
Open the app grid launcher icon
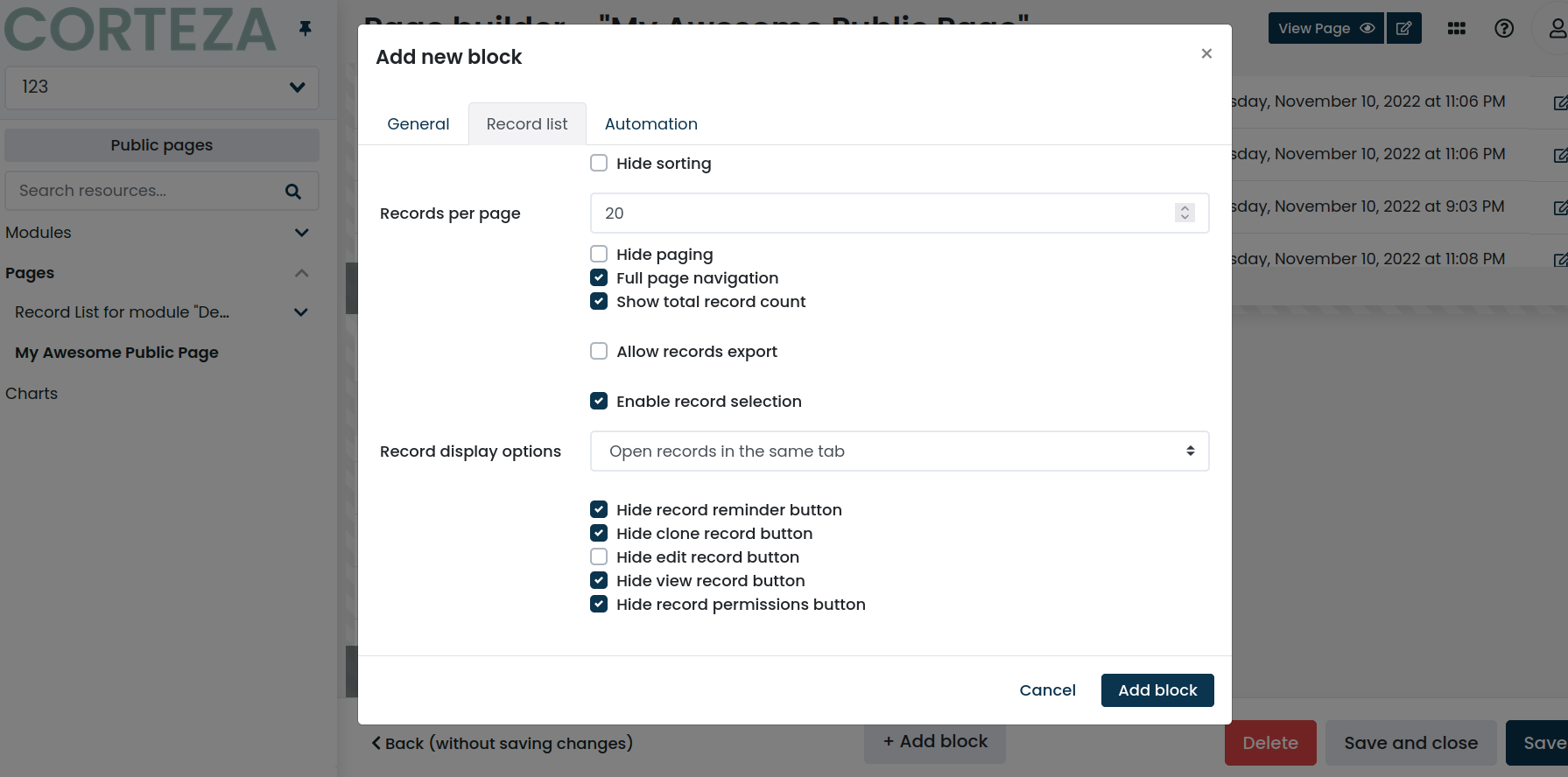pyautogui.click(x=1456, y=28)
